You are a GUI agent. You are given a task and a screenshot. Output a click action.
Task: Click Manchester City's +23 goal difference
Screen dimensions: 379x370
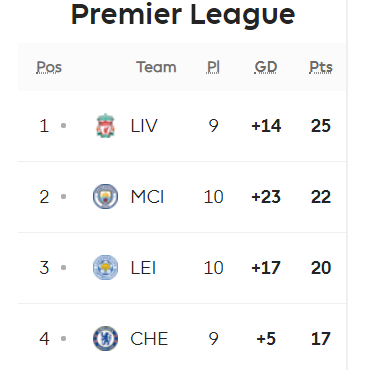pyautogui.click(x=266, y=197)
